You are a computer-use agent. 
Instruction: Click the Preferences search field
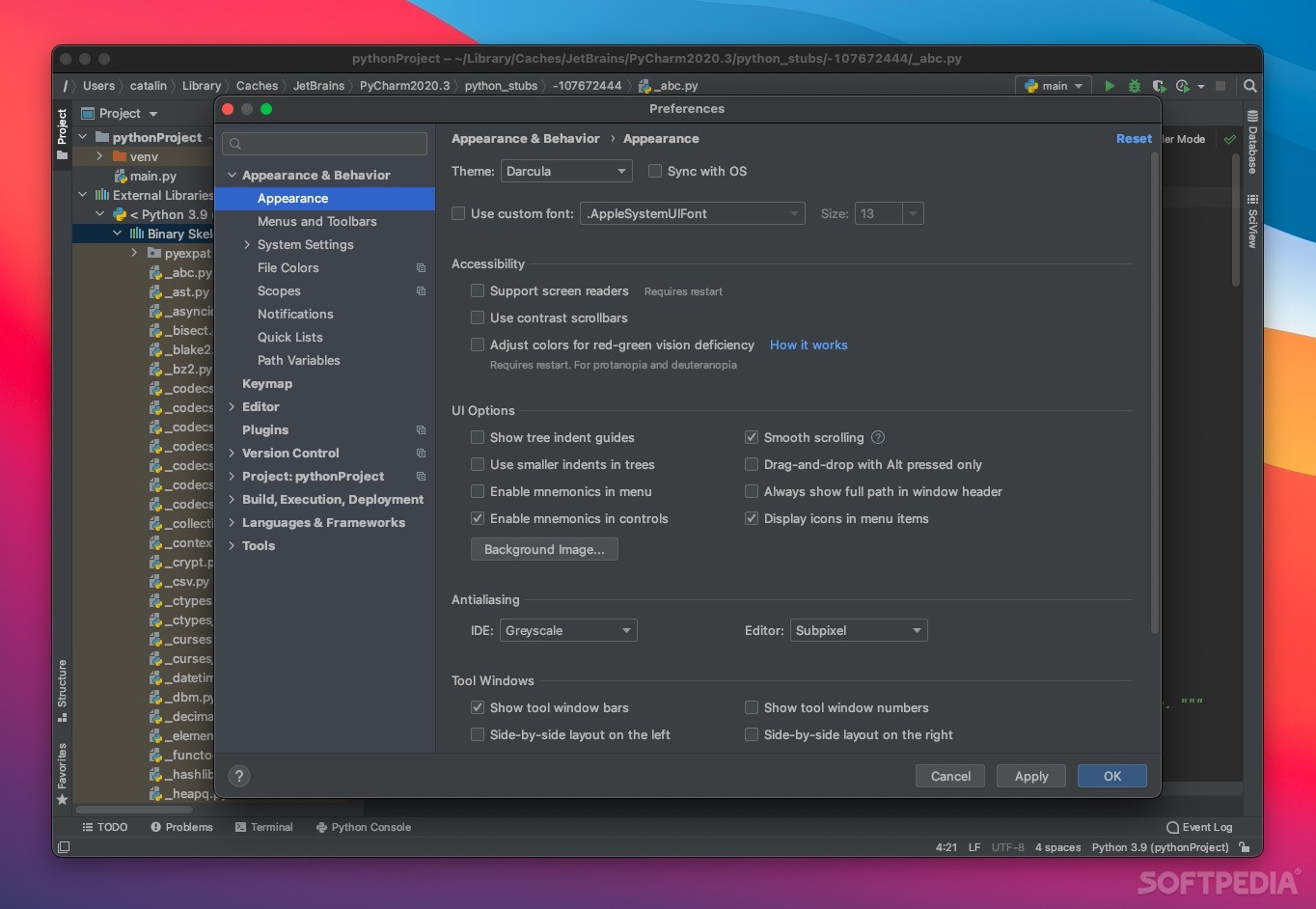coord(325,144)
